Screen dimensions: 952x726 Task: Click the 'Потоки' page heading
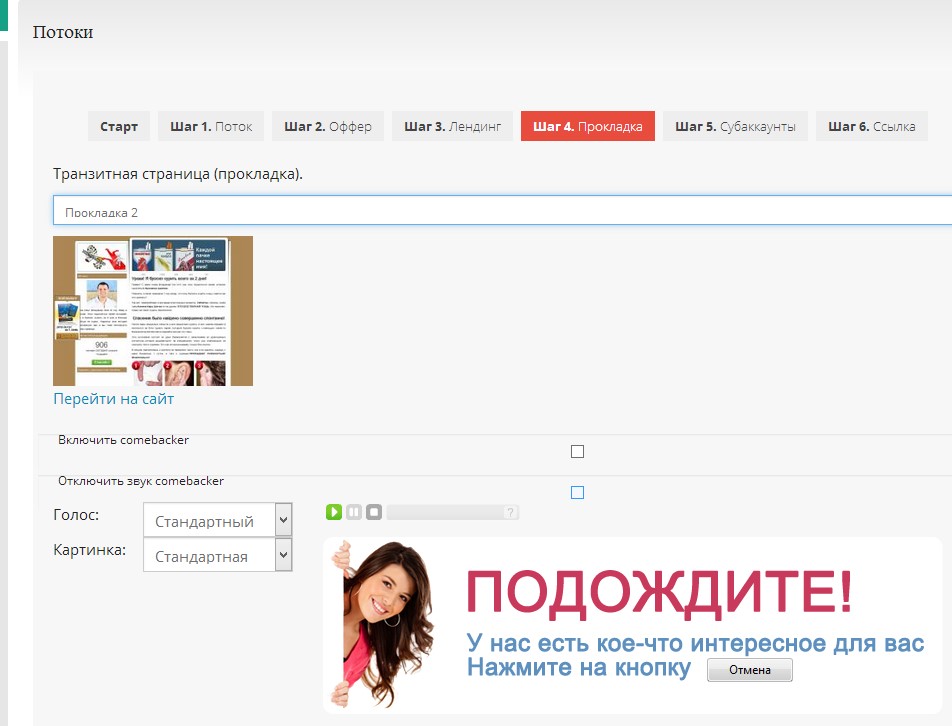(x=63, y=32)
